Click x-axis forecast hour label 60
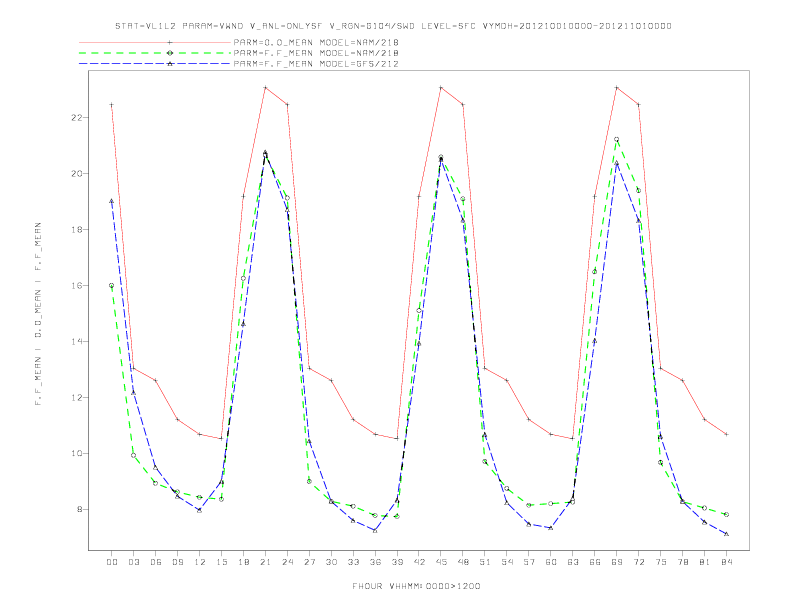Screen dimensions: 792x612 (x=551, y=562)
